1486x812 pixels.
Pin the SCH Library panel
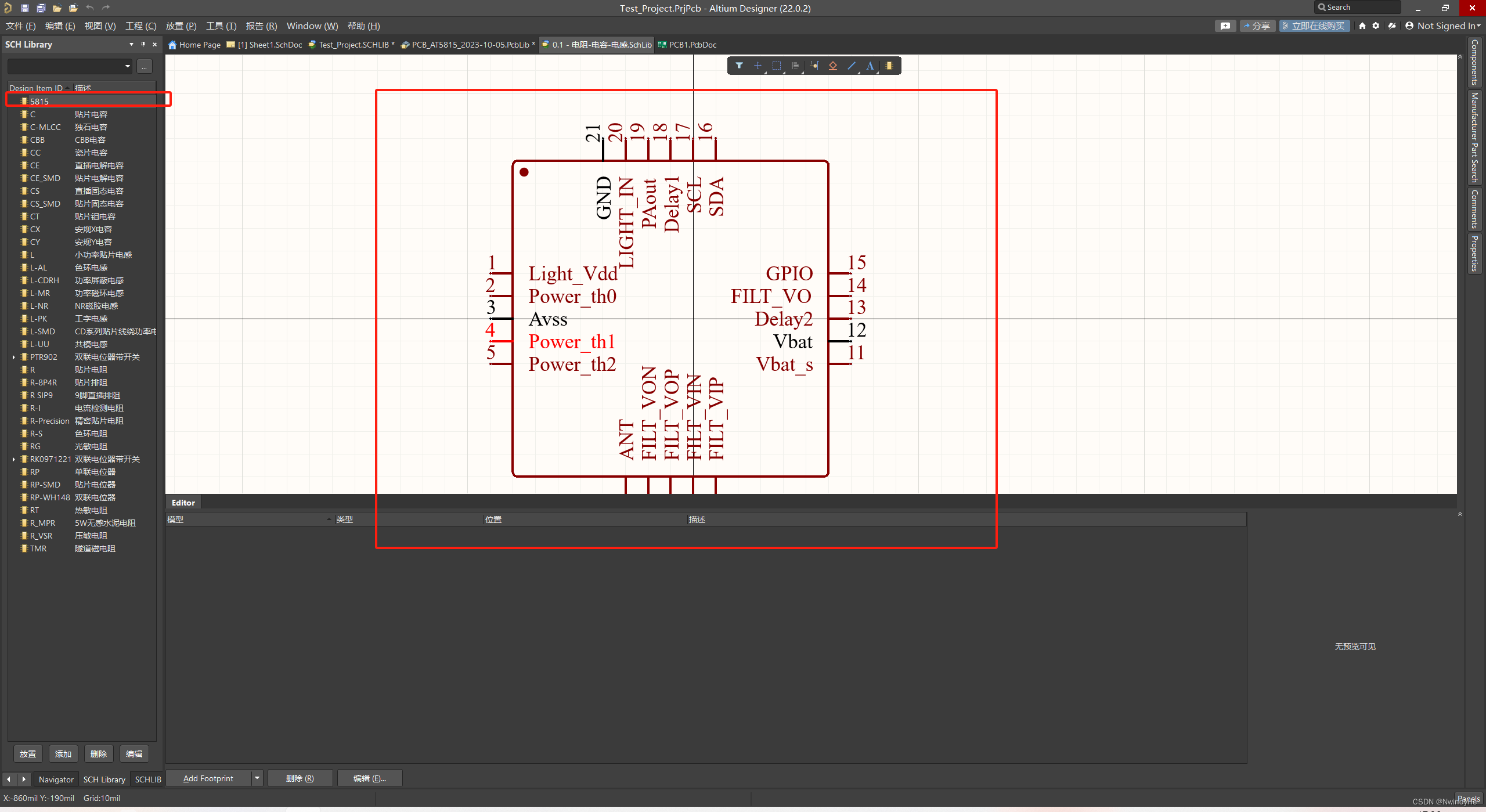pyautogui.click(x=143, y=44)
